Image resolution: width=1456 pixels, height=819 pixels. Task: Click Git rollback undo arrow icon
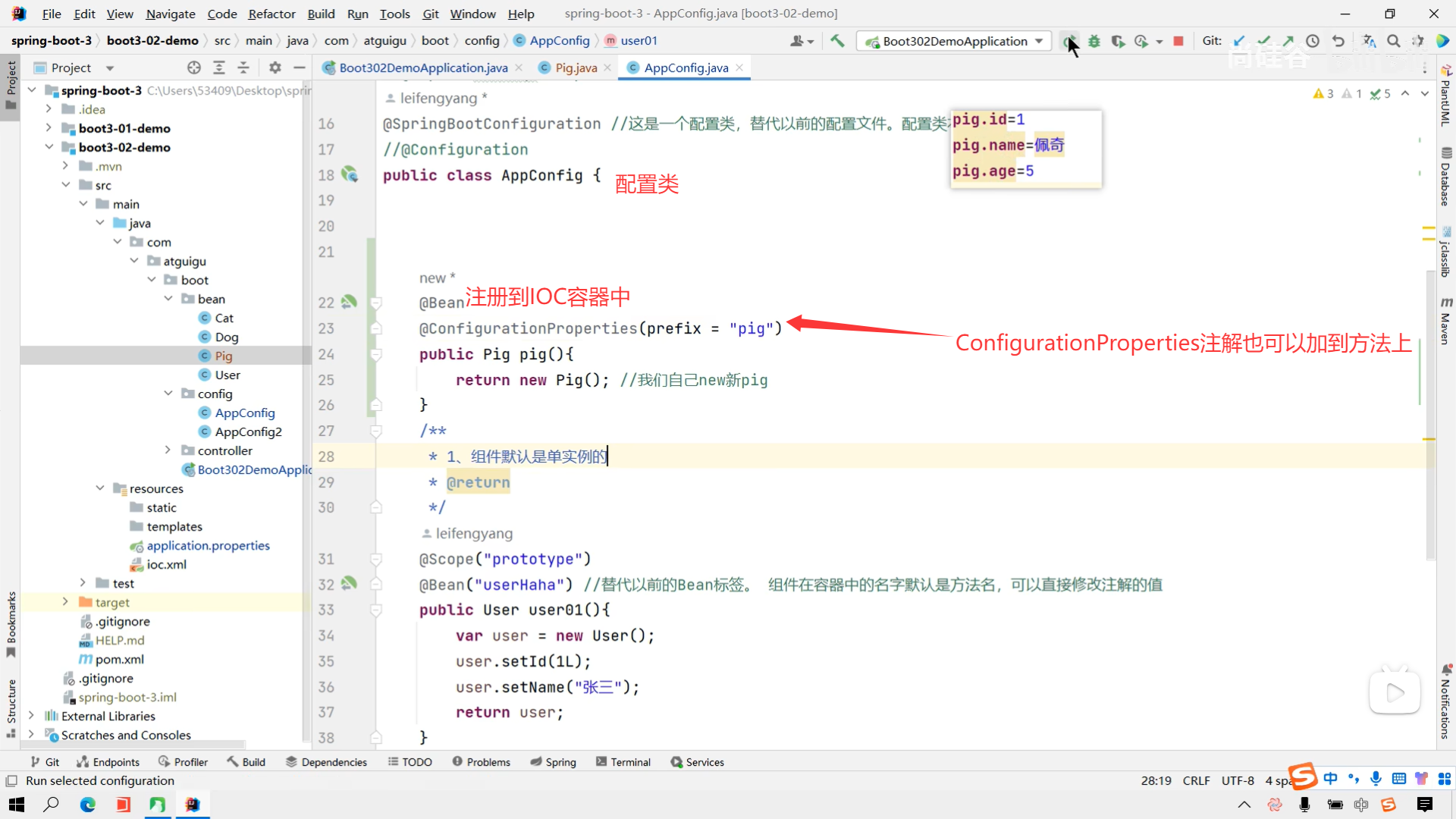coord(1338,41)
